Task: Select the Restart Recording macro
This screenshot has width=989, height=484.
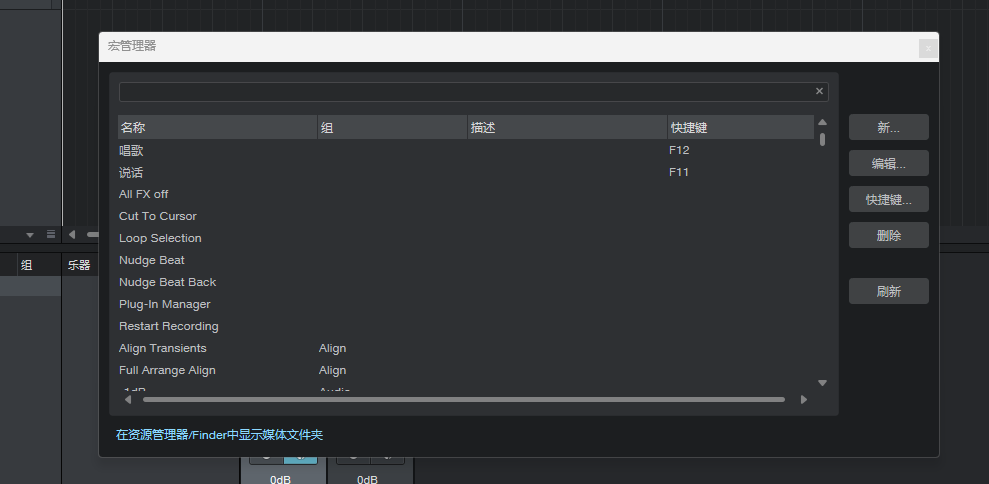Action: coord(465,326)
